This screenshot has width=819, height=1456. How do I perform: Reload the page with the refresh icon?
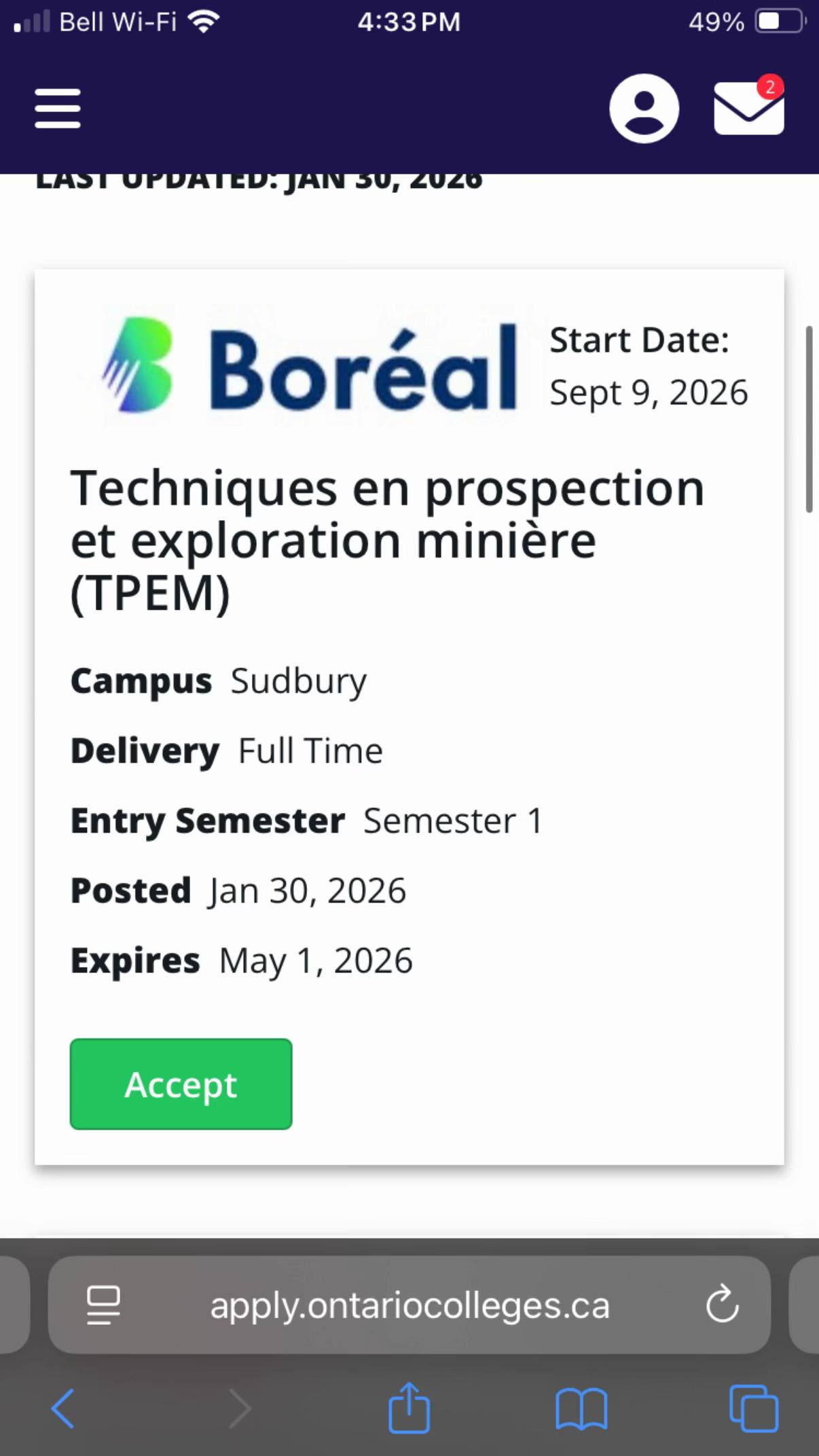pos(721,1304)
